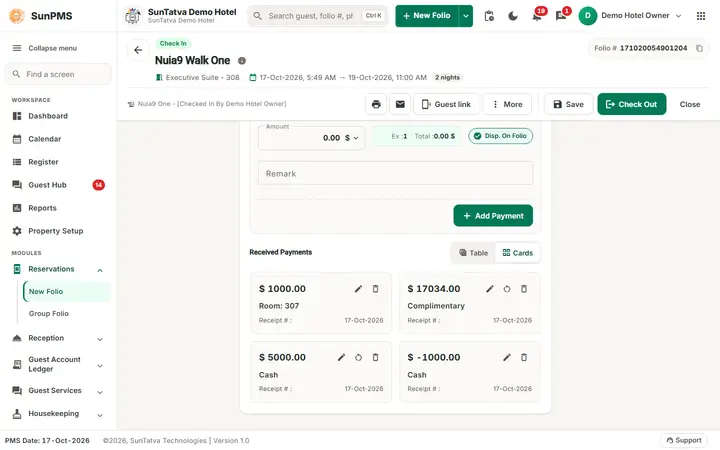
Task: Print the folio using printer icon
Action: 376,104
